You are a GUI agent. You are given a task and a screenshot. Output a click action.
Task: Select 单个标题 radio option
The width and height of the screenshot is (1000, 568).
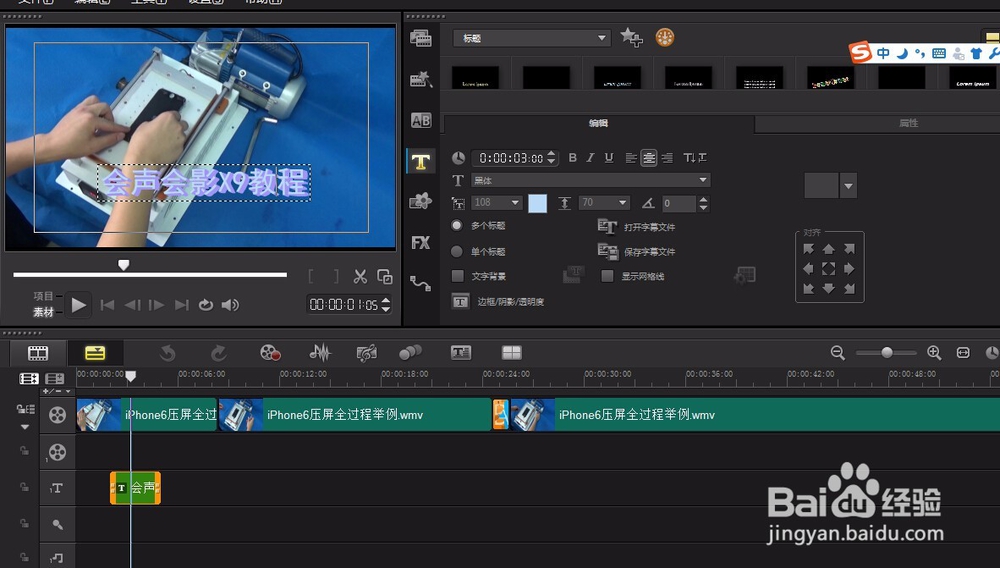(x=457, y=251)
